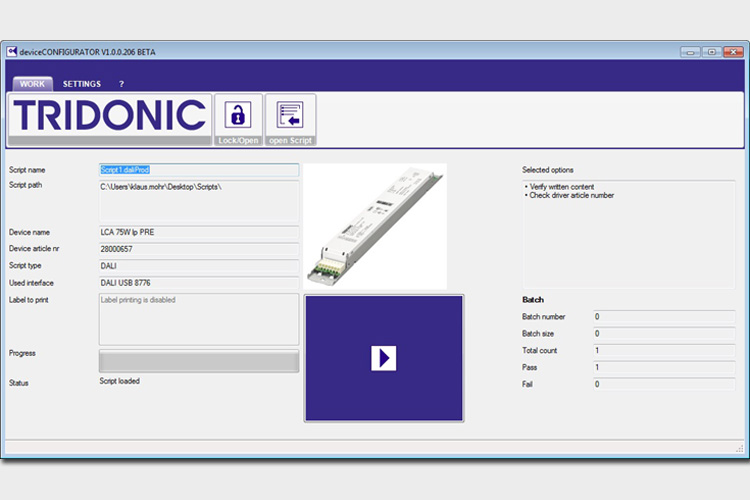Click 'Verify written content' option text
The width and height of the screenshot is (750, 500).
[562, 187]
